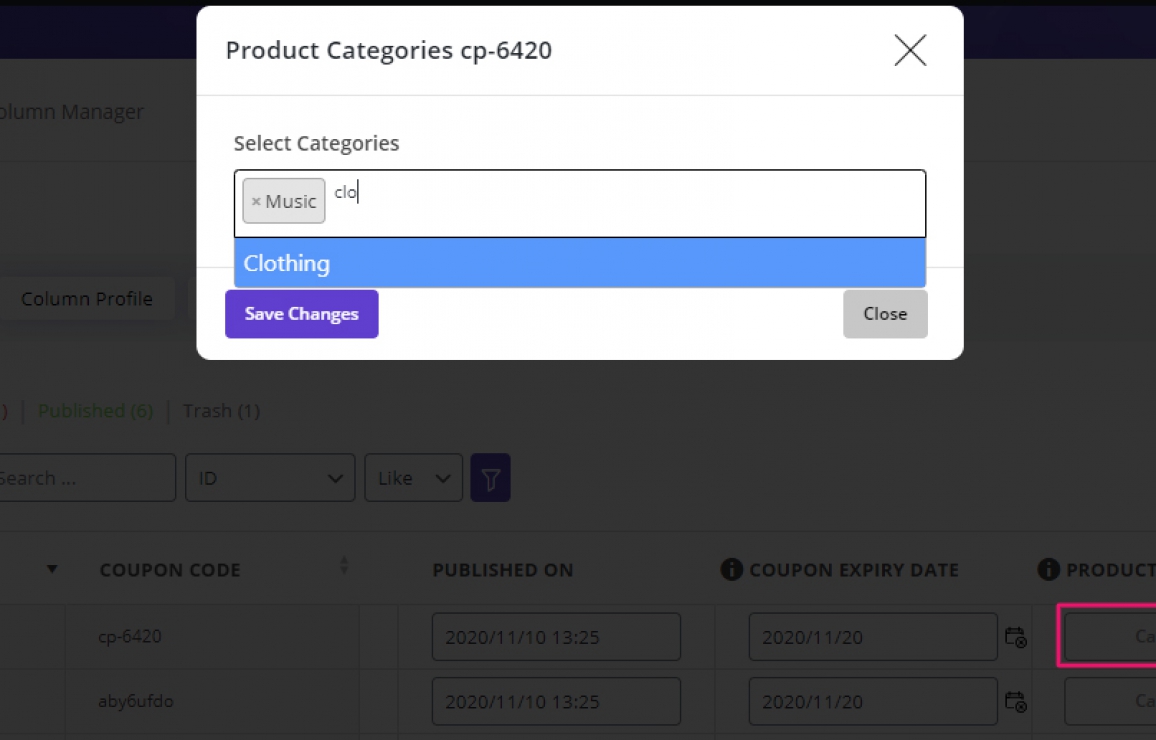
Task: Close the Product Categories dialog with the X
Action: point(909,50)
